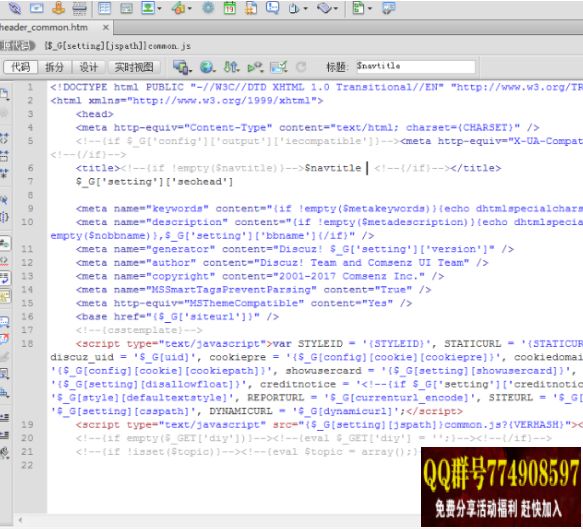Screen dimensions: 583x529
Task: Collapse the selection from the coding toolbar
Action: (4, 155)
